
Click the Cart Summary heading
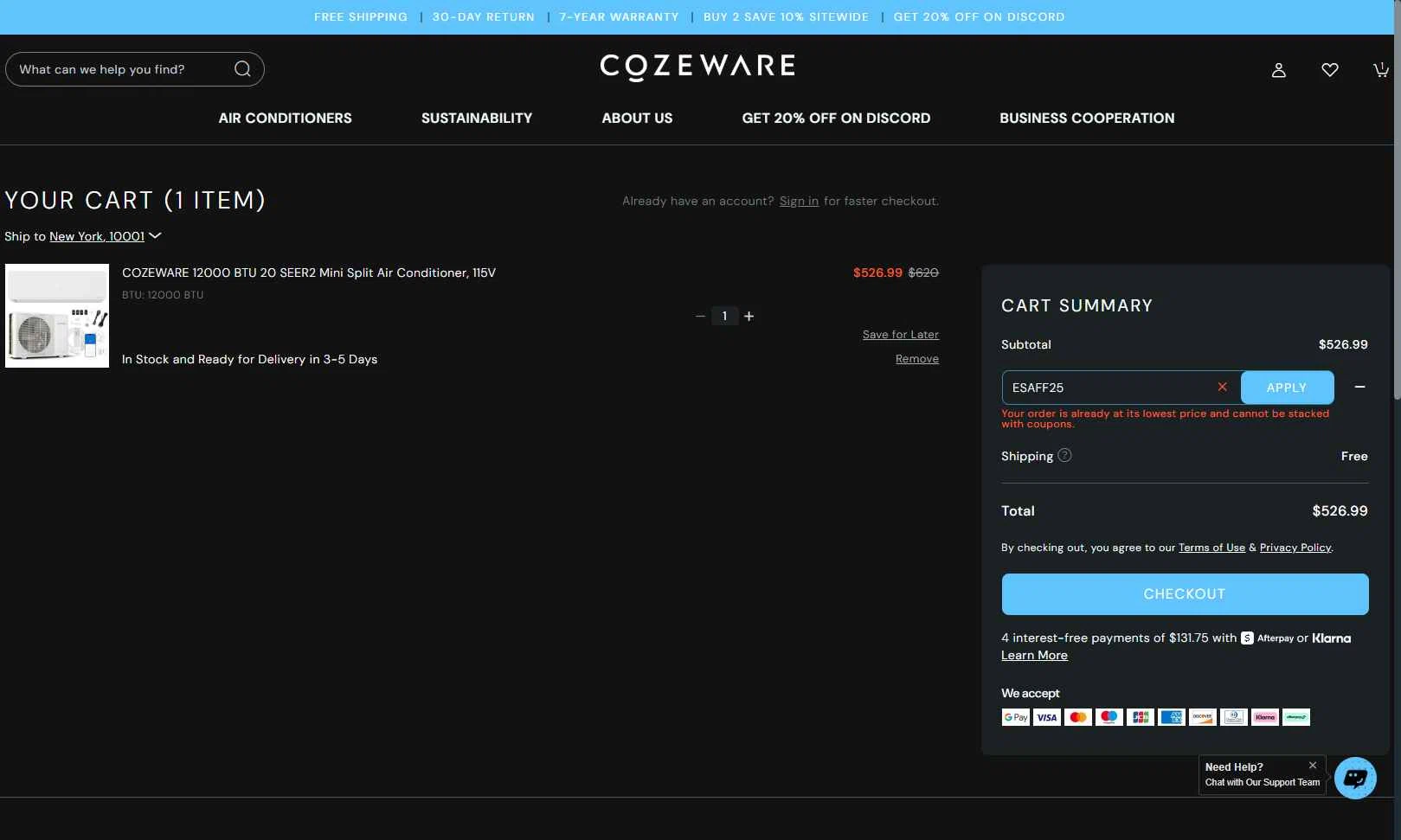(x=1076, y=305)
